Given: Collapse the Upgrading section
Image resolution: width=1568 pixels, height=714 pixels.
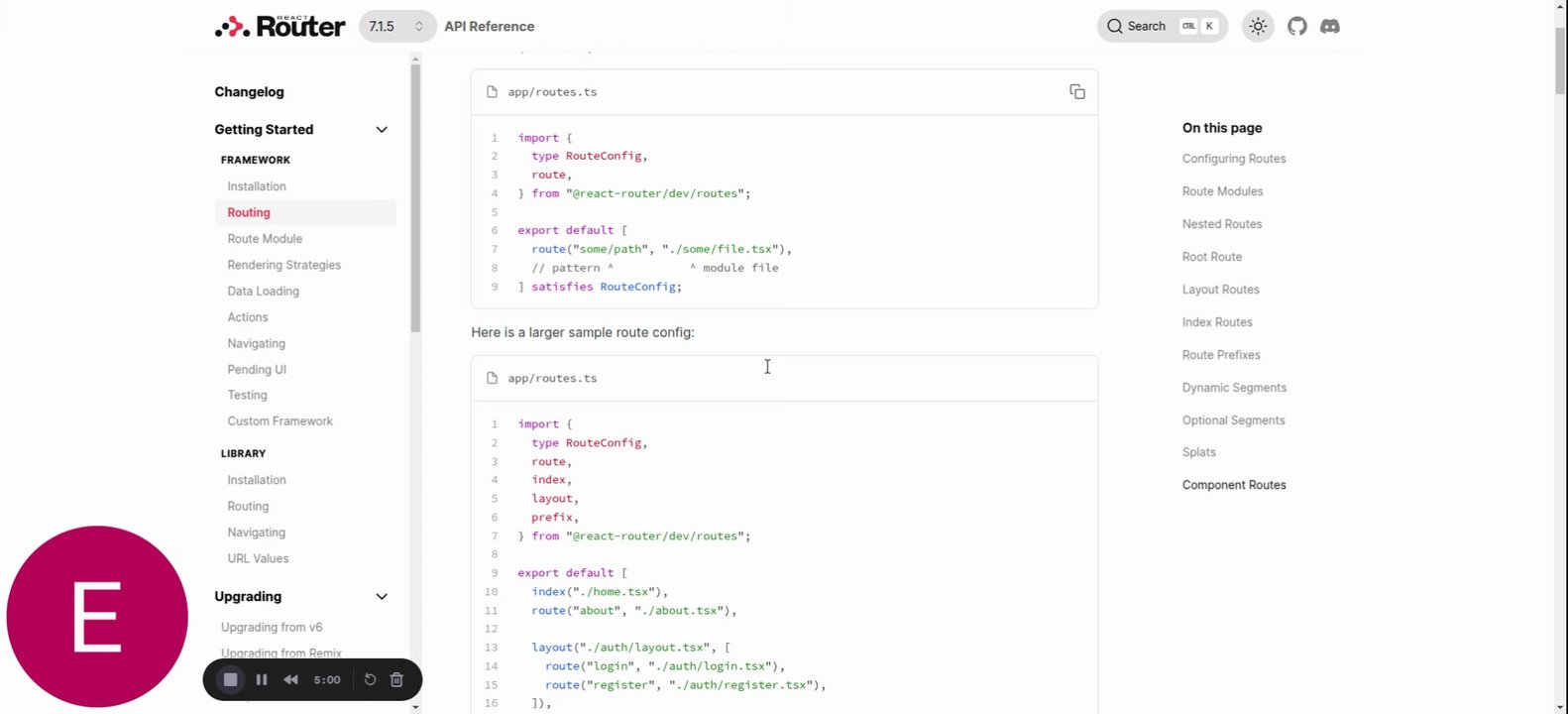Looking at the screenshot, I should point(382,597).
